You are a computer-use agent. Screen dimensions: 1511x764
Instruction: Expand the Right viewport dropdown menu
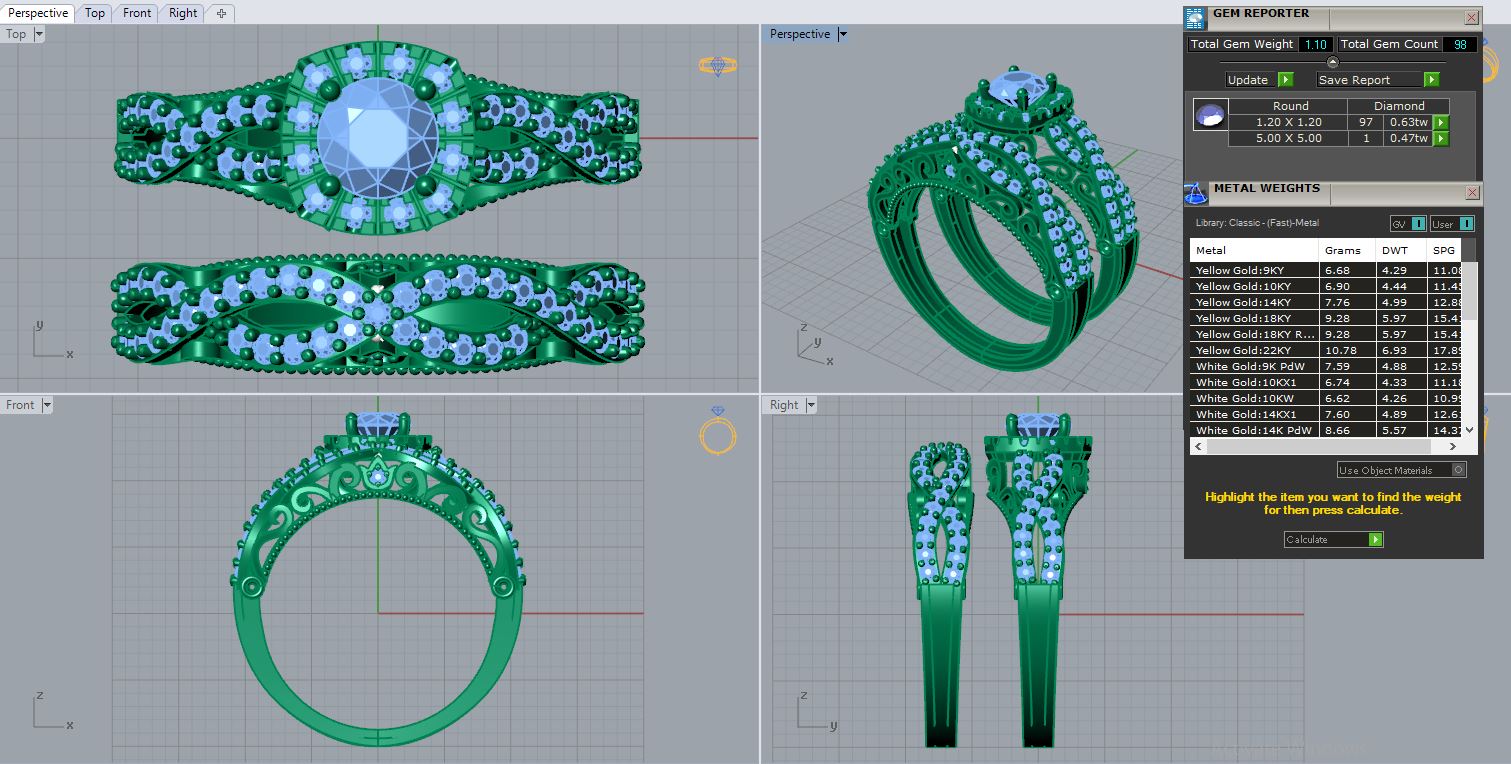(x=810, y=405)
